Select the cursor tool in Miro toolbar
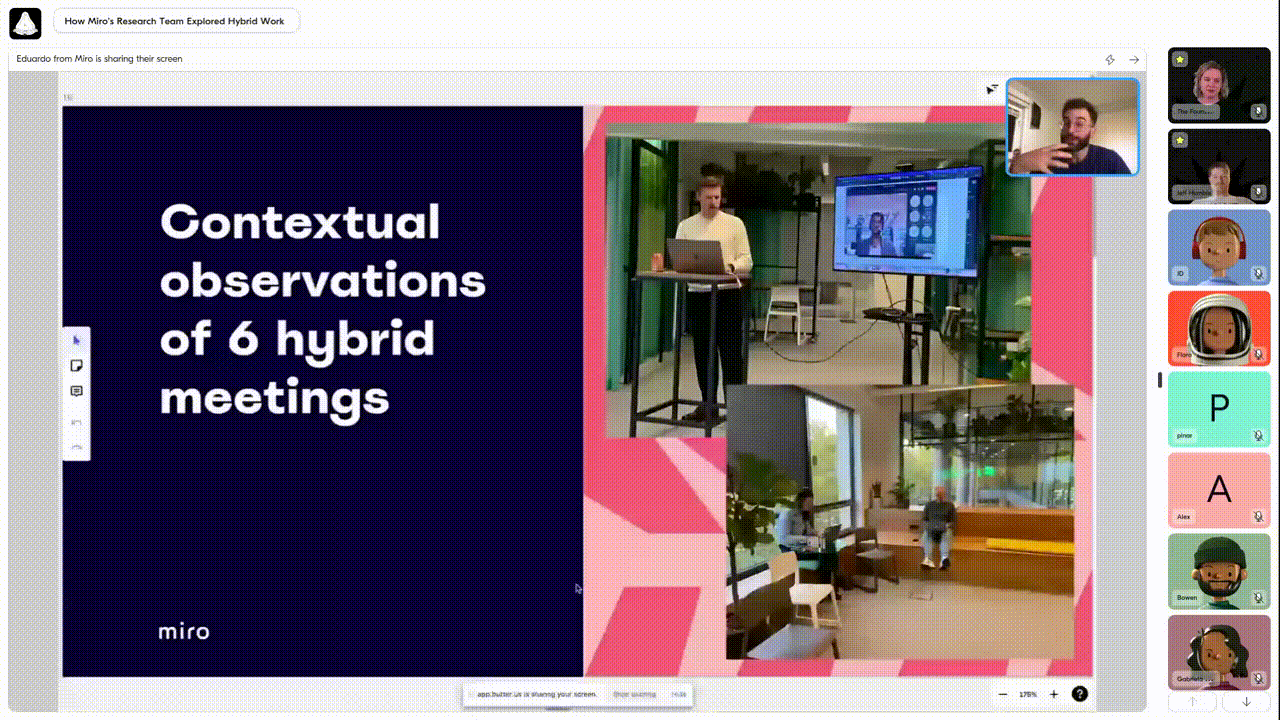1280x720 pixels. (x=77, y=341)
